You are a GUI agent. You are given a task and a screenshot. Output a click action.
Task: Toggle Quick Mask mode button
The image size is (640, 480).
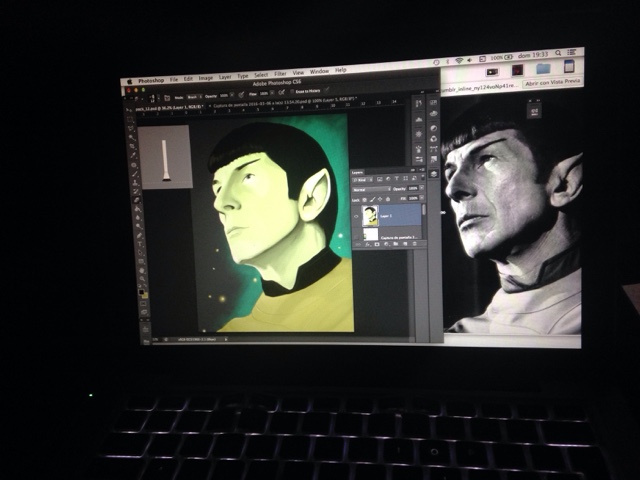[143, 304]
